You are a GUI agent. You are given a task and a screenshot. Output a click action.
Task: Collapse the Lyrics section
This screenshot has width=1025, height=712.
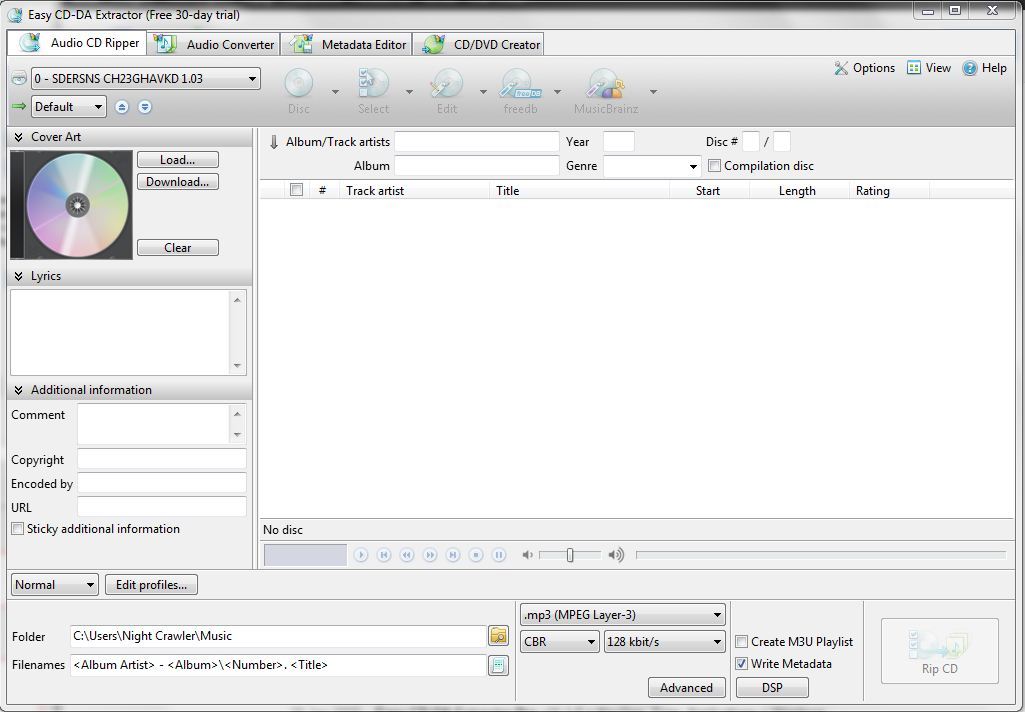click(18, 276)
